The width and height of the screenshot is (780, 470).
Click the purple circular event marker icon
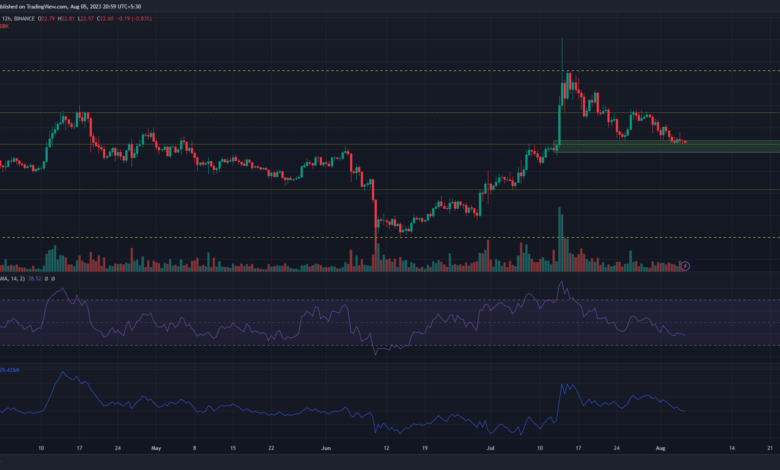click(684, 266)
